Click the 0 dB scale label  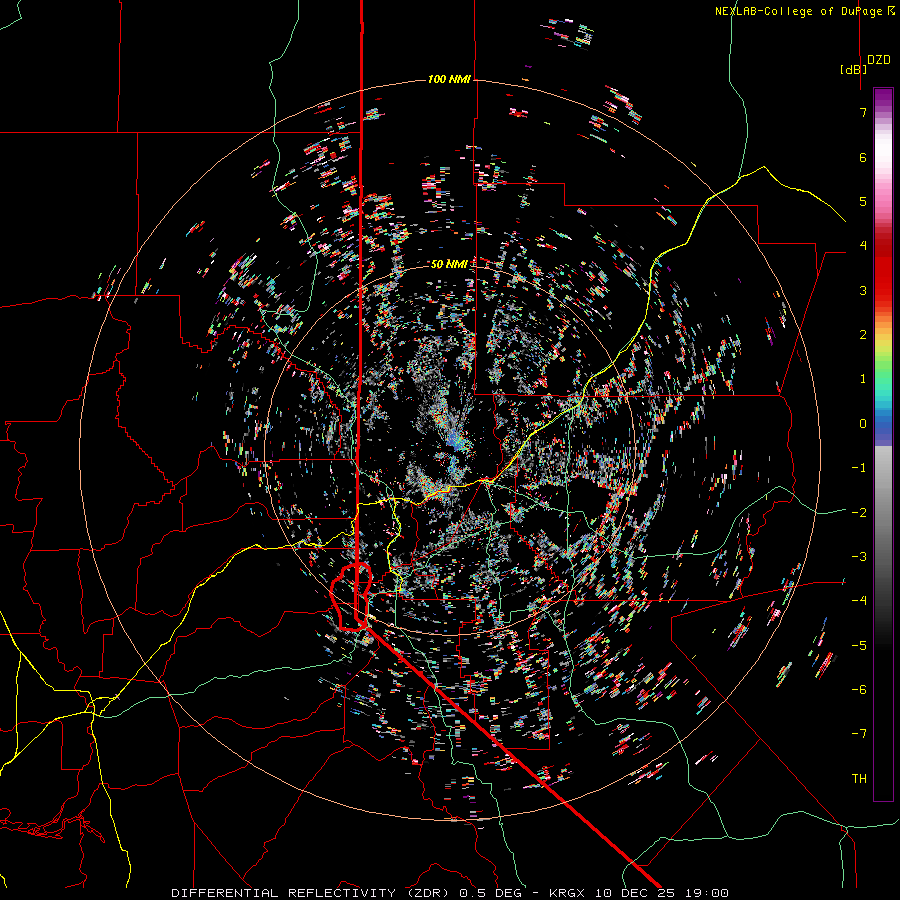coord(863,424)
